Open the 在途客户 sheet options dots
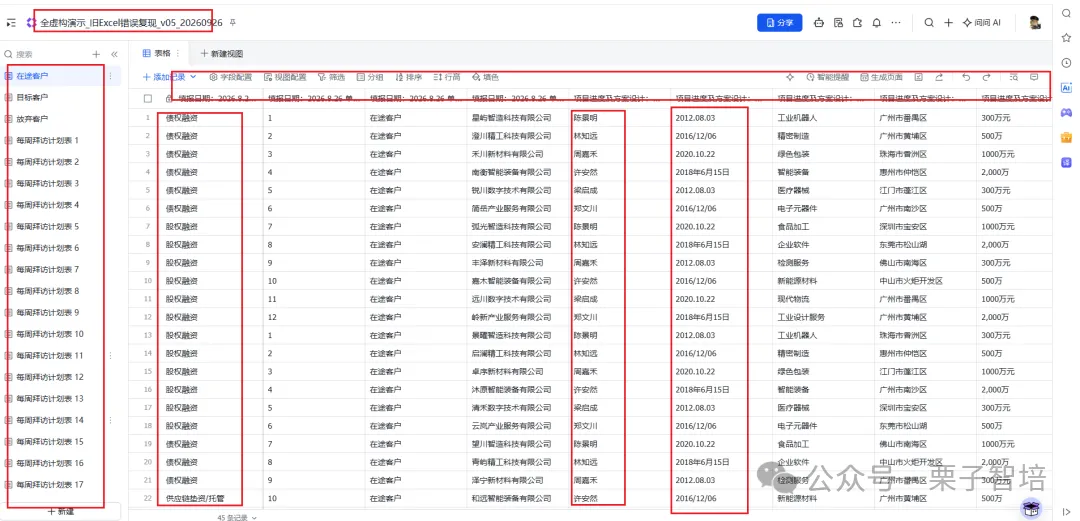Image resolution: width=1080 pixels, height=521 pixels. pyautogui.click(x=111, y=76)
